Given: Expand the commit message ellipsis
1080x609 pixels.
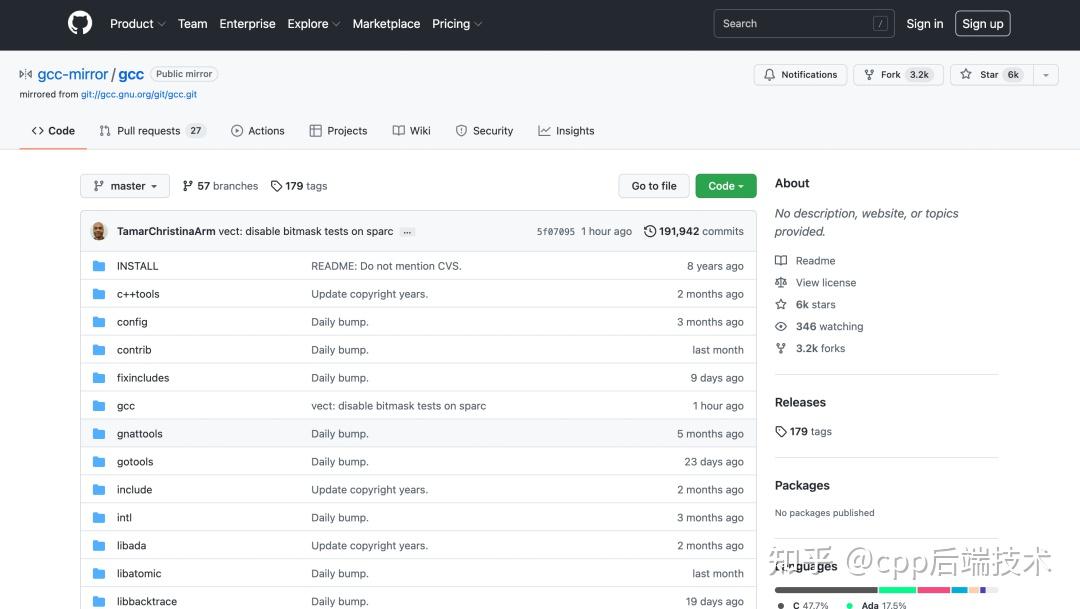Looking at the screenshot, I should (x=407, y=232).
